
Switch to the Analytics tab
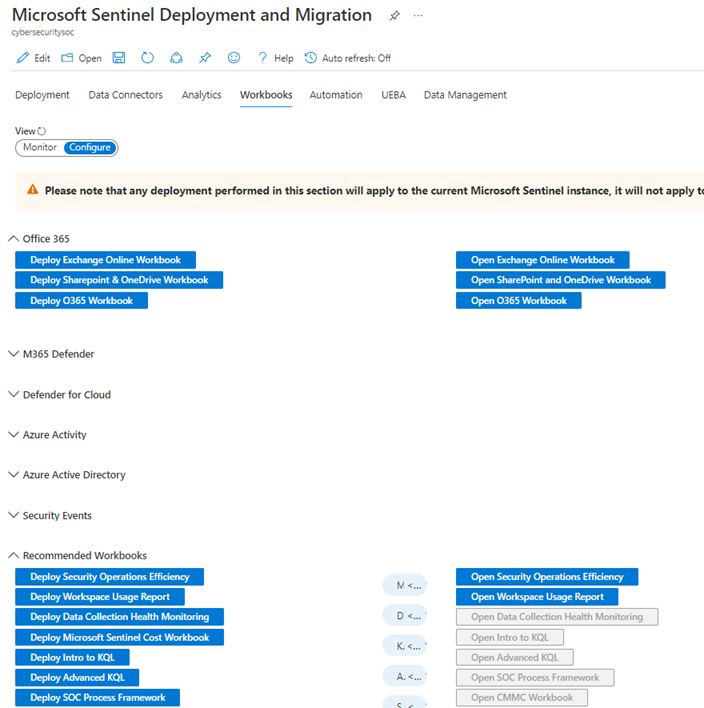(201, 95)
